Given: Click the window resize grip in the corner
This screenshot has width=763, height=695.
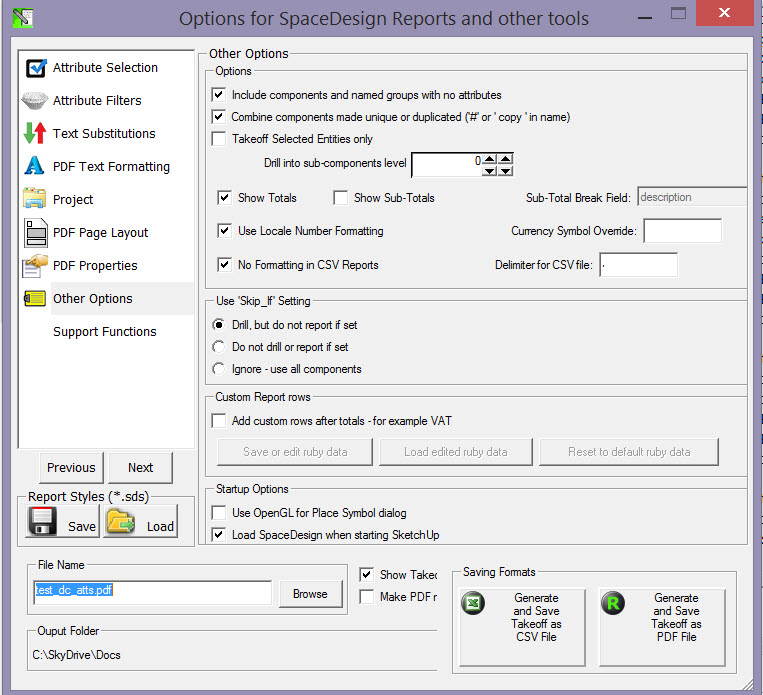Looking at the screenshot, I should (747, 685).
